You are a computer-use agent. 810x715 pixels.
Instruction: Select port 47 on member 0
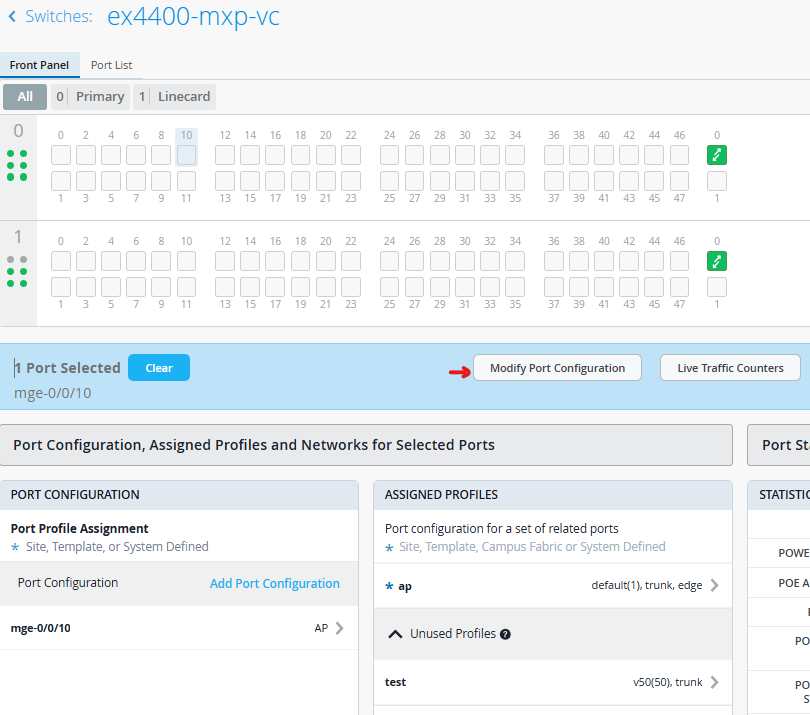(679, 181)
